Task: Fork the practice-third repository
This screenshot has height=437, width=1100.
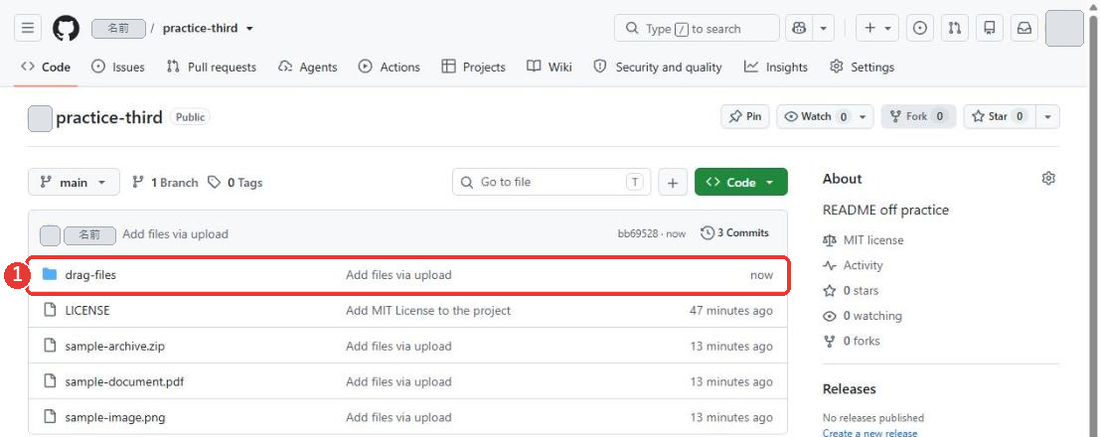Action: tap(918, 116)
